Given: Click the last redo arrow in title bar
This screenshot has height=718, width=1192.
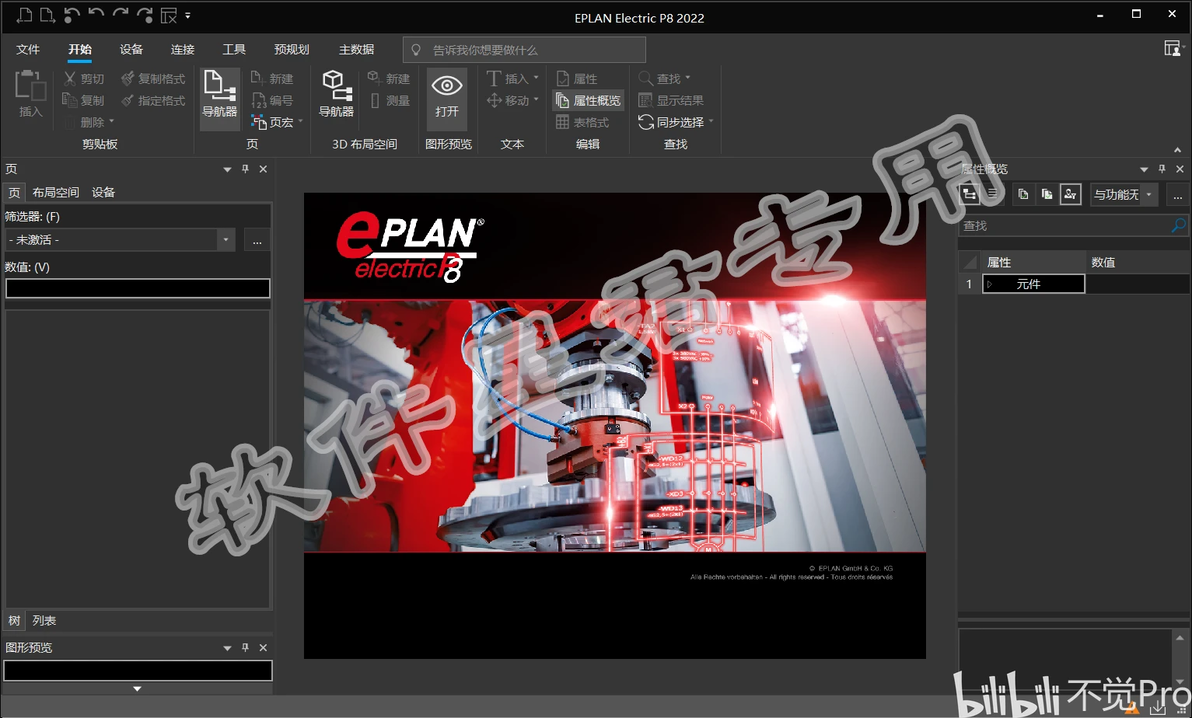Looking at the screenshot, I should (x=144, y=14).
